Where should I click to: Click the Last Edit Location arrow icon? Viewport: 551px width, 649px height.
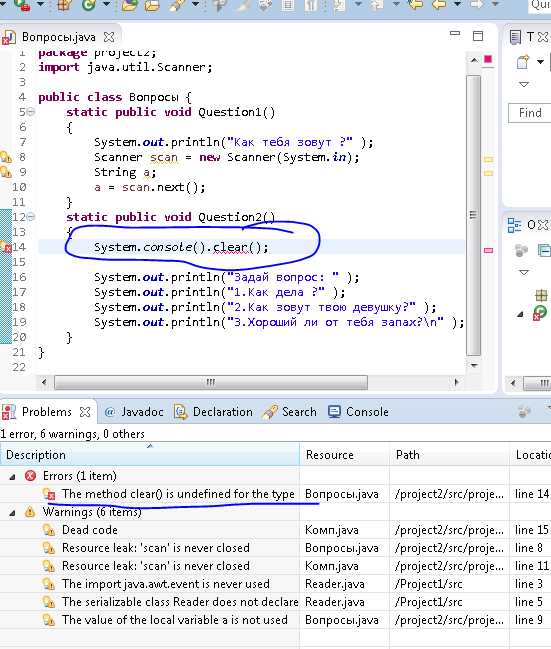point(416,5)
